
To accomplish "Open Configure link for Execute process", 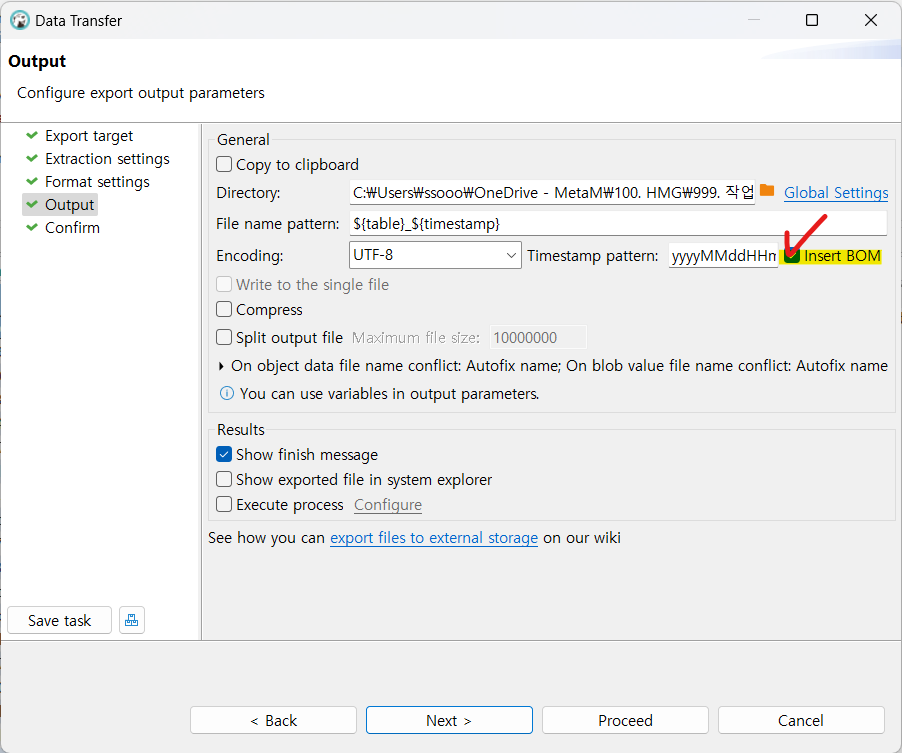I will 388,504.
